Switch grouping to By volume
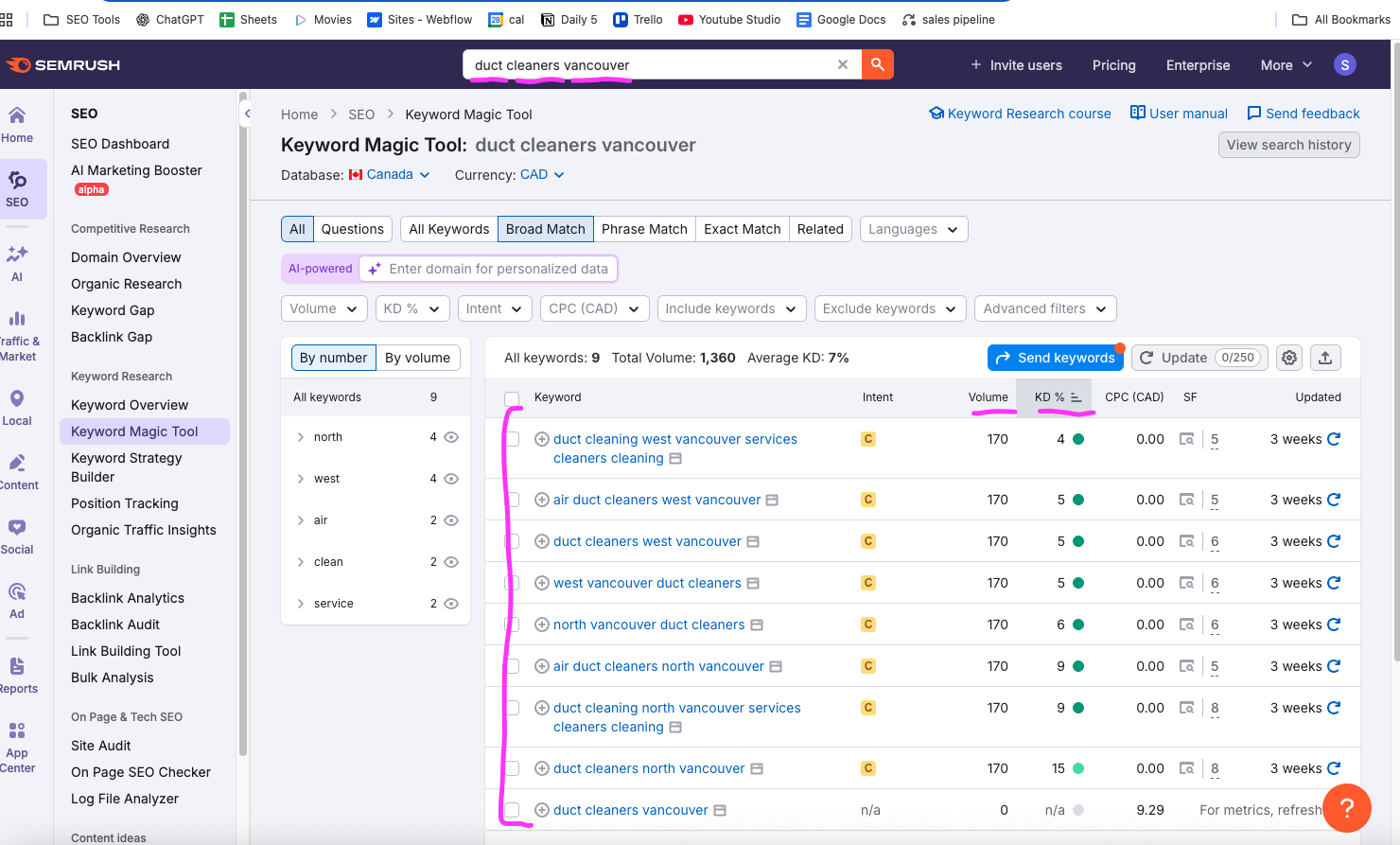Image resolution: width=1400 pixels, height=845 pixels. click(x=417, y=358)
